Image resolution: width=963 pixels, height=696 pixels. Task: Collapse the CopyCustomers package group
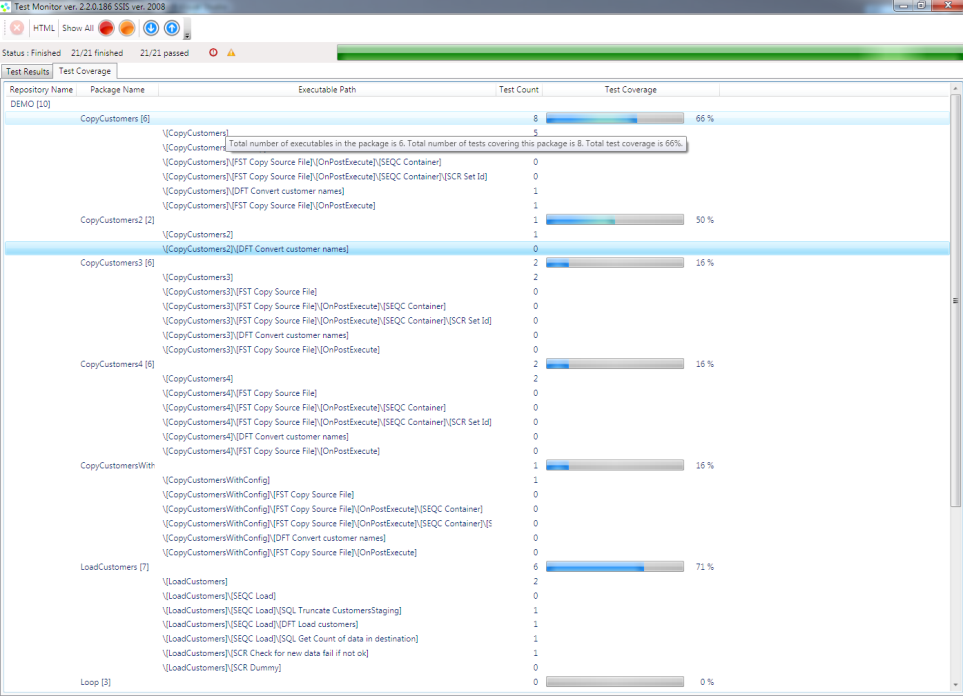point(115,117)
